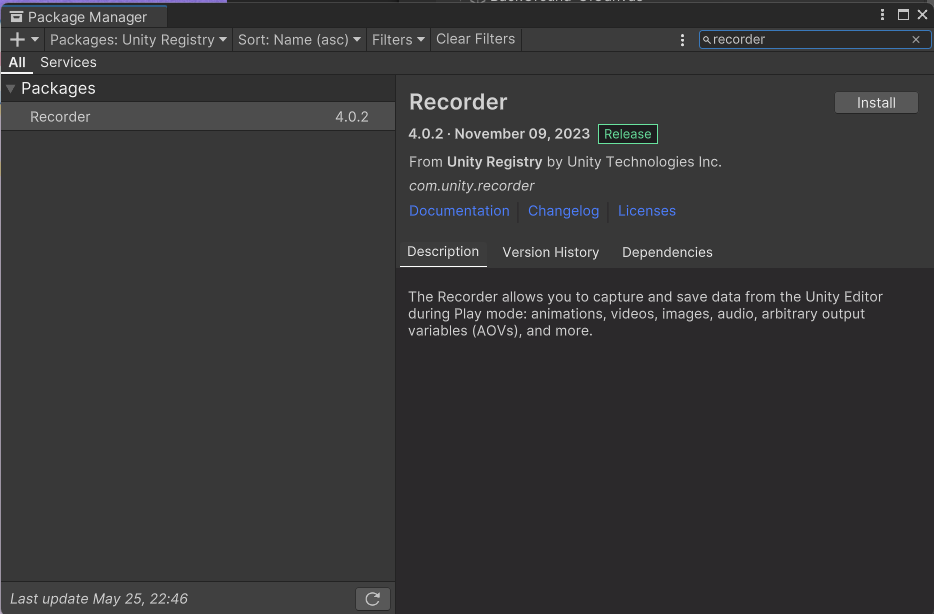934x614 pixels.
Task: Open the Licenses link
Action: (x=647, y=211)
